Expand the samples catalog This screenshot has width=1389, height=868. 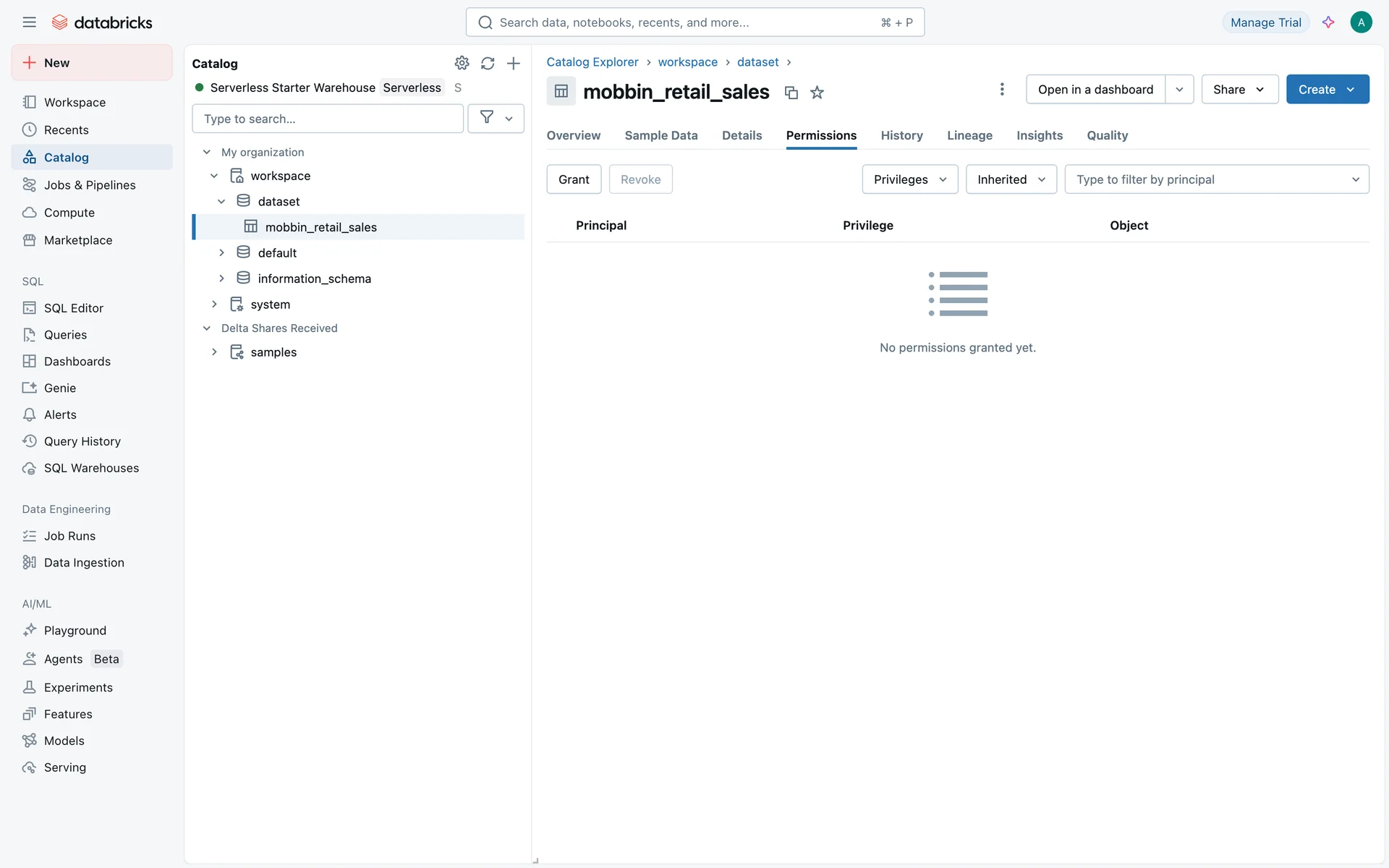[214, 352]
